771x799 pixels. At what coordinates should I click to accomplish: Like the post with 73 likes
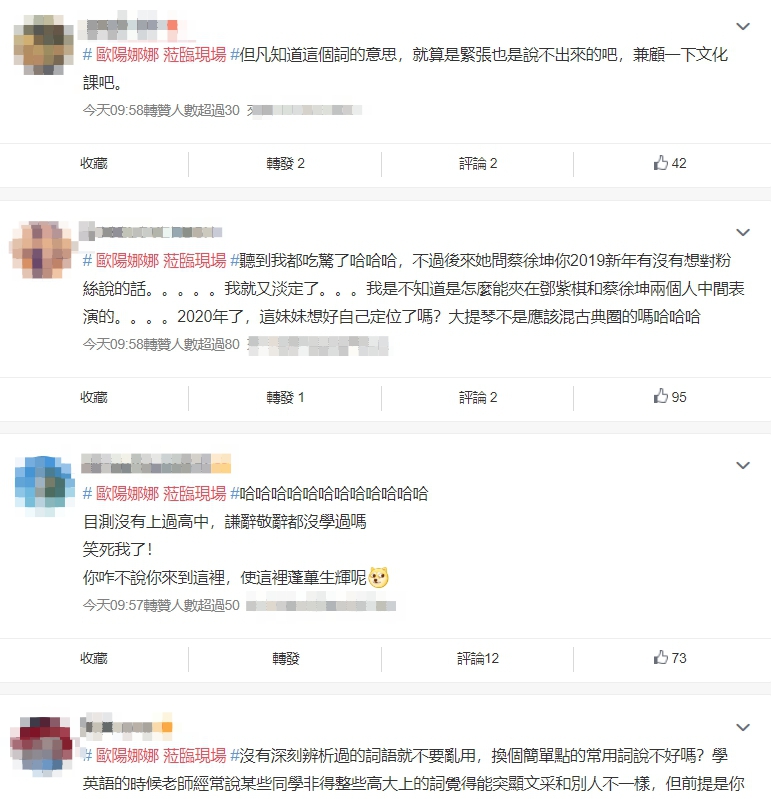click(670, 658)
